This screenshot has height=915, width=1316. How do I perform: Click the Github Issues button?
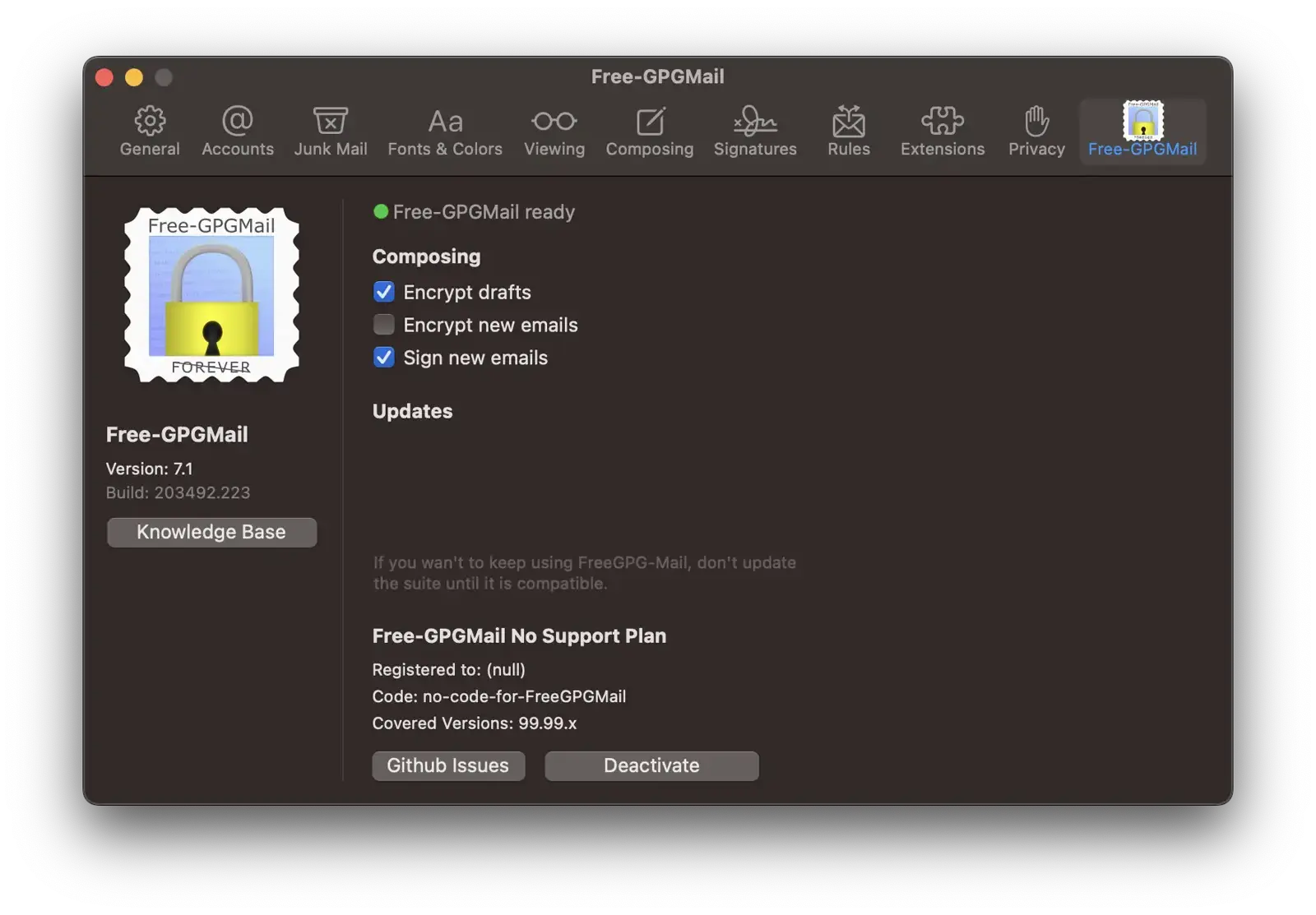448,765
